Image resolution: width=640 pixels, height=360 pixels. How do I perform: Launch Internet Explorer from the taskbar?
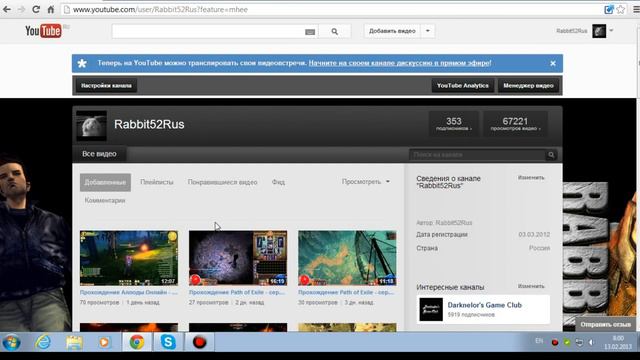click(43, 342)
